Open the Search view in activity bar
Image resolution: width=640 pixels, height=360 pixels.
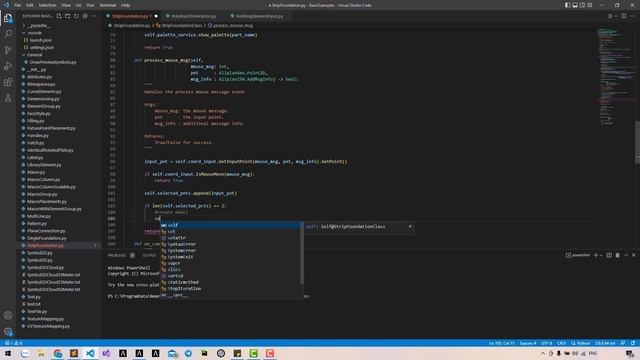8,34
